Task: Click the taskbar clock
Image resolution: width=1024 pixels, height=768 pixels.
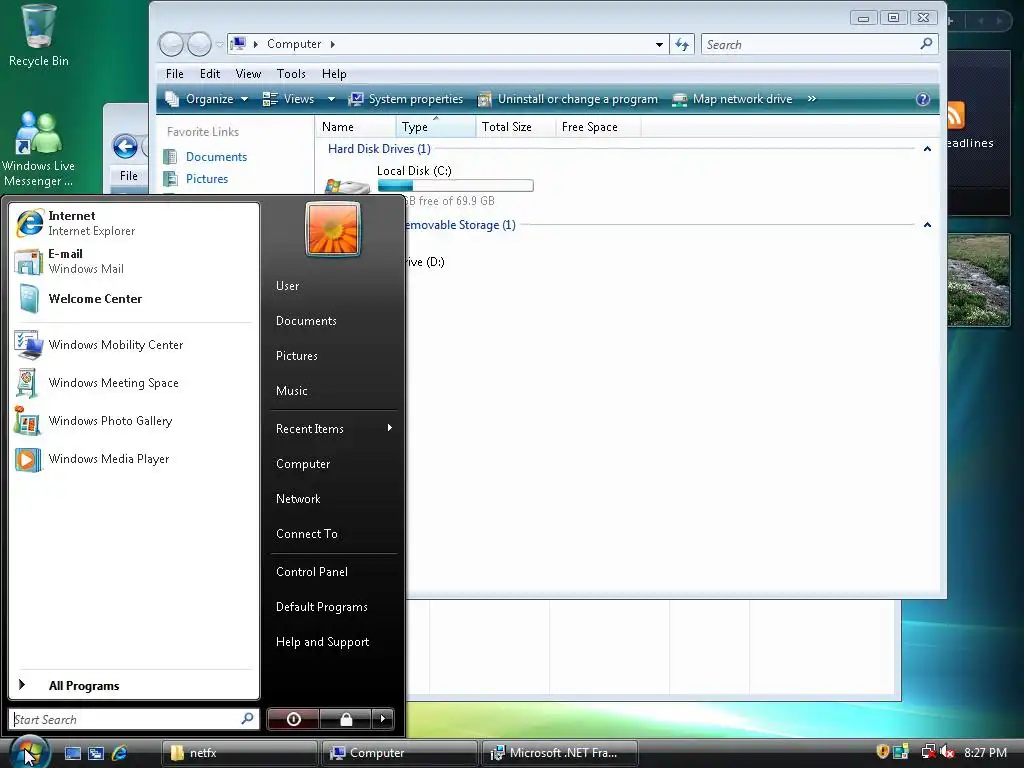Action: (985, 753)
